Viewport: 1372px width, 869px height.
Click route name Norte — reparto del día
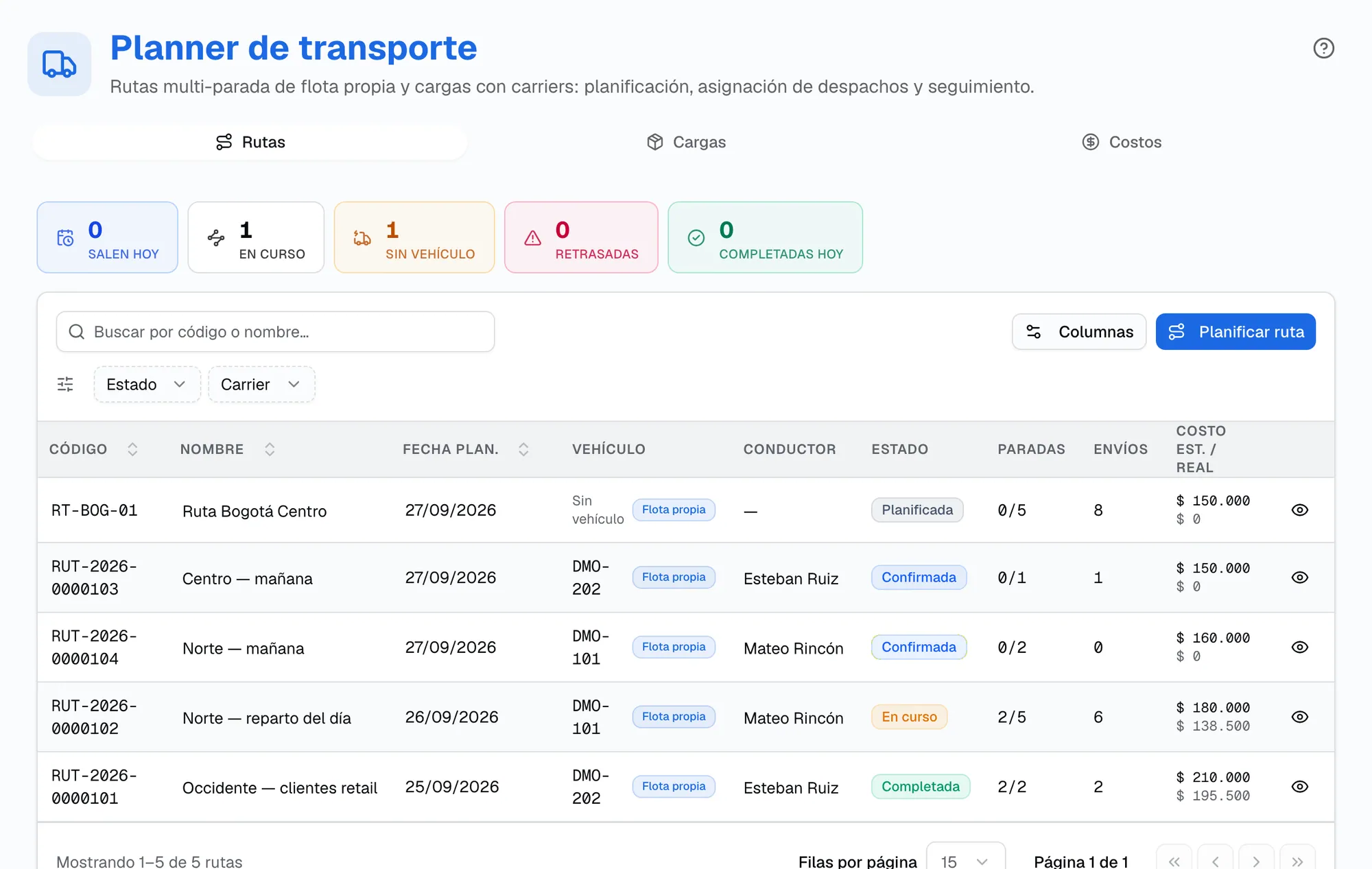point(267,718)
